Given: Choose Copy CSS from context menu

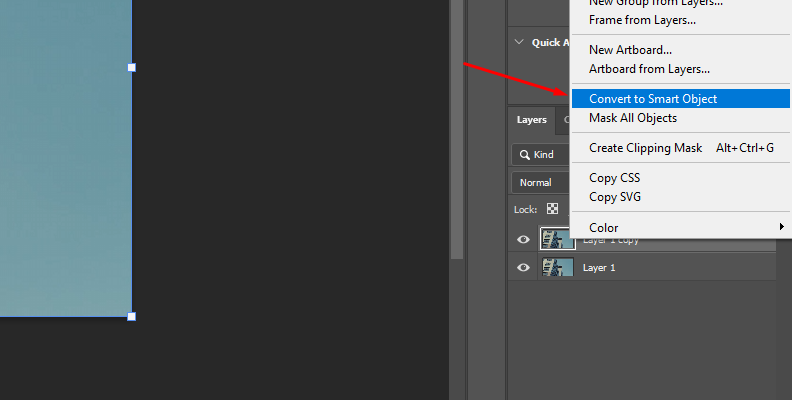Looking at the screenshot, I should coord(614,178).
